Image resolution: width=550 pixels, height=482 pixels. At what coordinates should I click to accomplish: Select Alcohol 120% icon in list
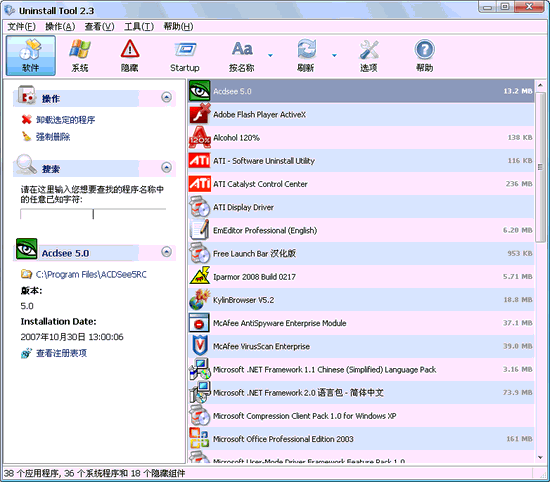pyautogui.click(x=200, y=137)
